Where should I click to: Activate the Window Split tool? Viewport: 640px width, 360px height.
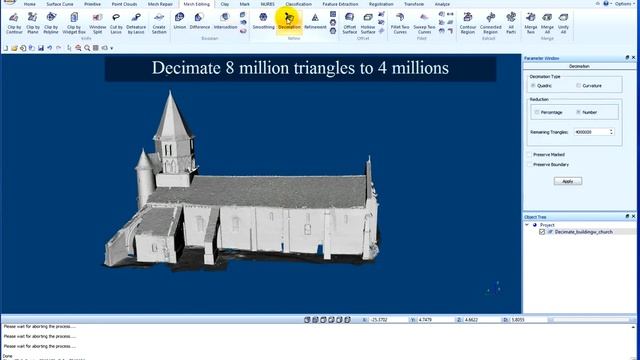pos(97,23)
